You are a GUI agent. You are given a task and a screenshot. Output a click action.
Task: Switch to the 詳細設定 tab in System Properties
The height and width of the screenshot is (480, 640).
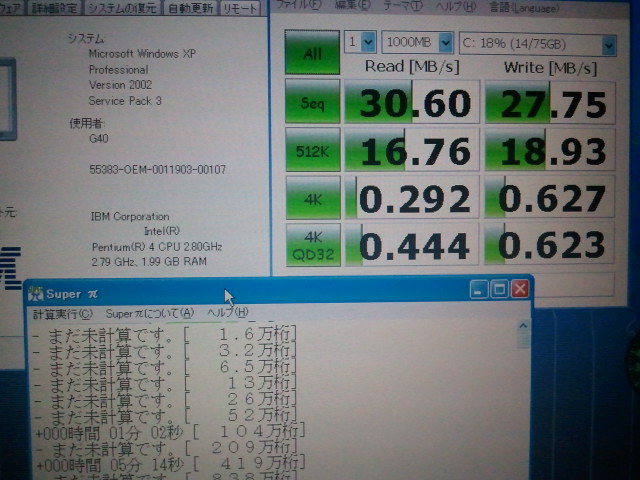click(55, 8)
